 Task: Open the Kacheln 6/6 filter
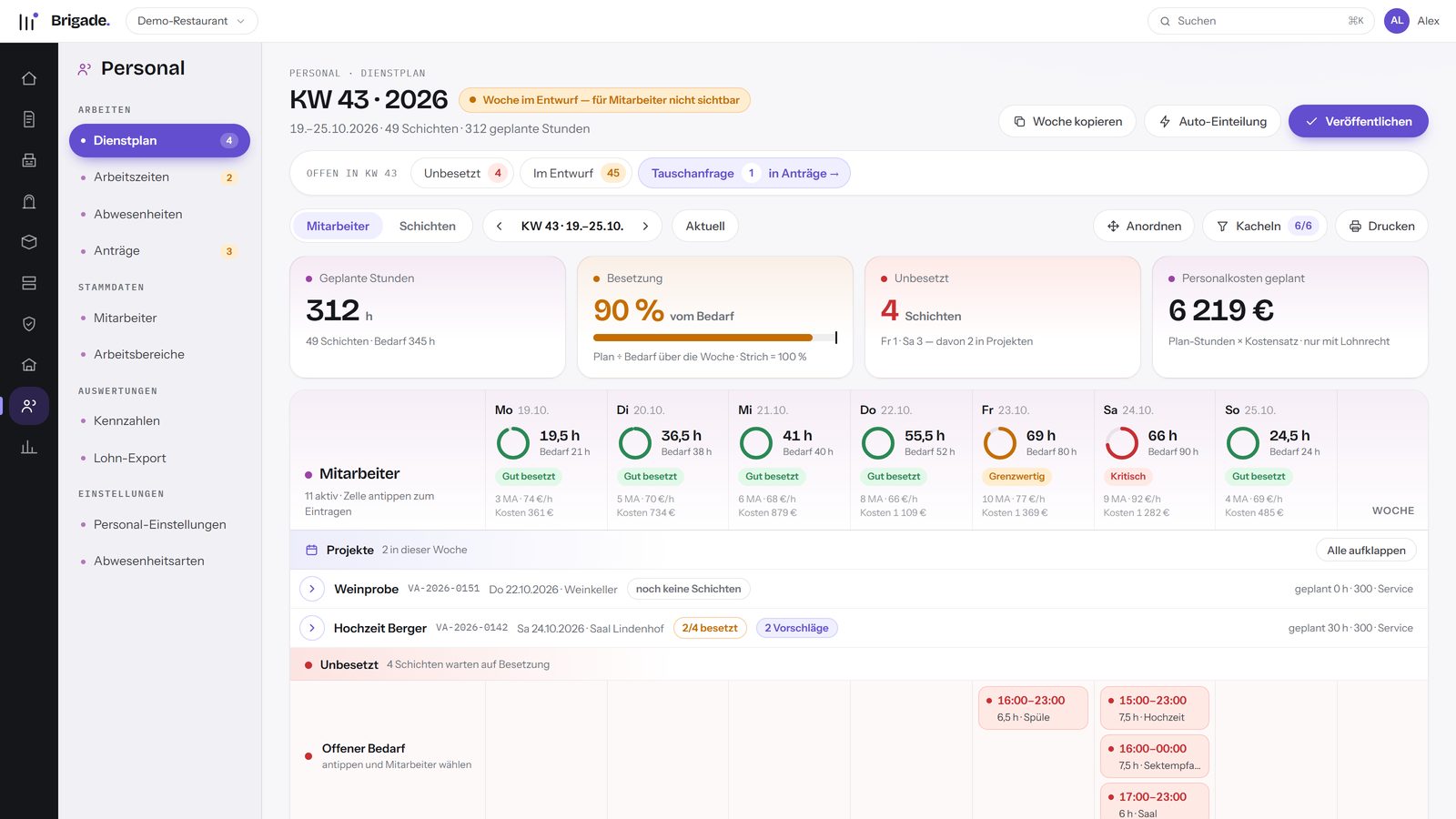click(x=1265, y=226)
